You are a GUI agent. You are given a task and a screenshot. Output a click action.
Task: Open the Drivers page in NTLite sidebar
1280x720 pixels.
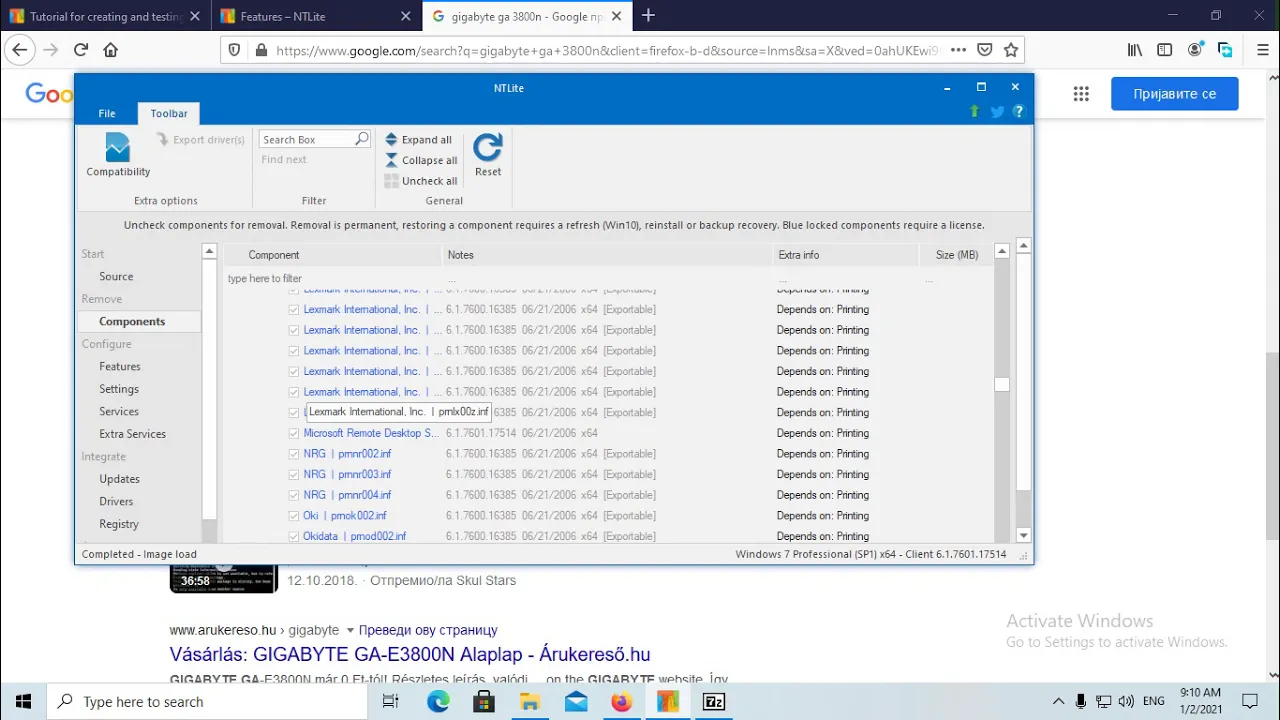click(116, 502)
